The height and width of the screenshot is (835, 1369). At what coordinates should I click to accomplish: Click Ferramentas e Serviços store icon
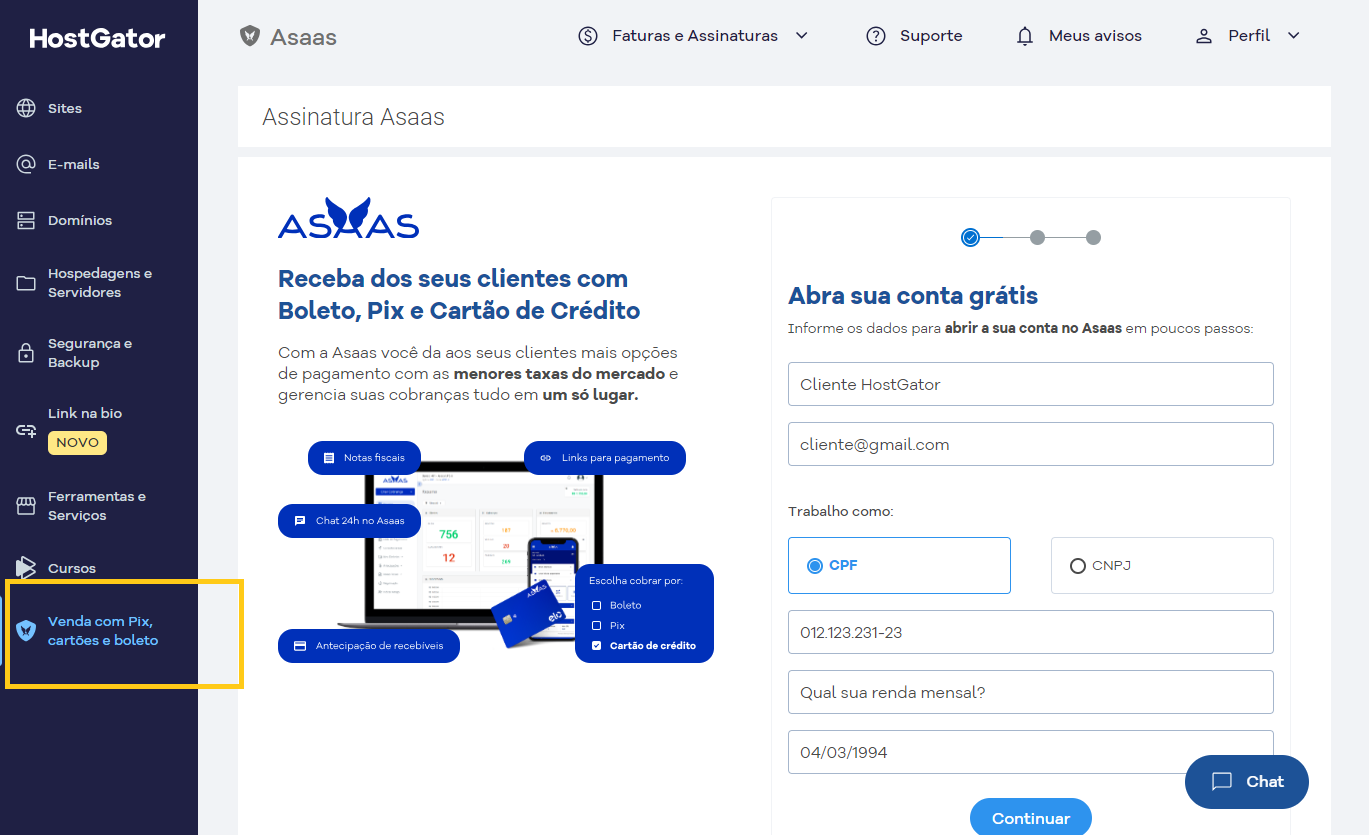coord(26,506)
